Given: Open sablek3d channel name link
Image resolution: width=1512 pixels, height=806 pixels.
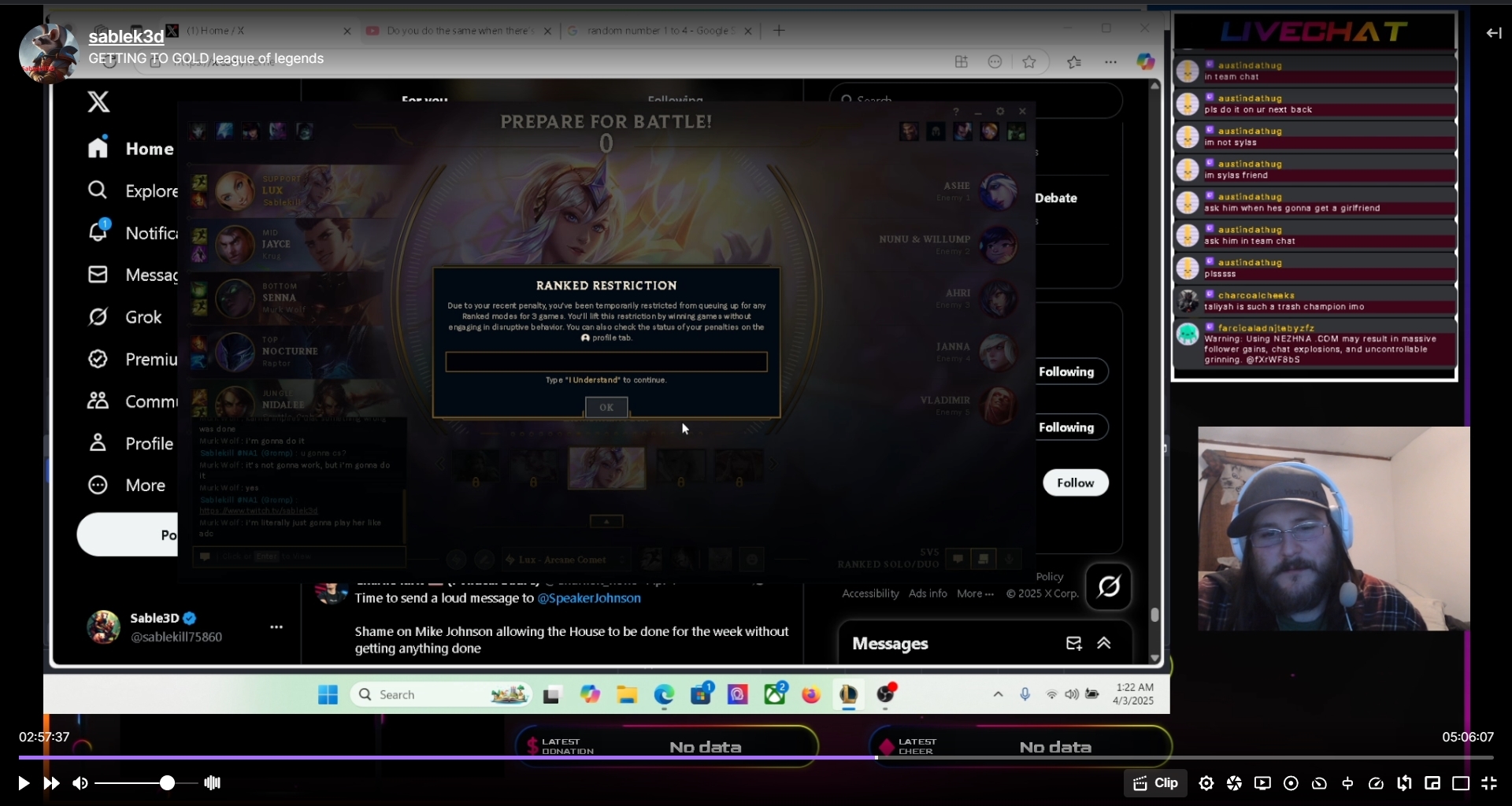Looking at the screenshot, I should (x=126, y=36).
